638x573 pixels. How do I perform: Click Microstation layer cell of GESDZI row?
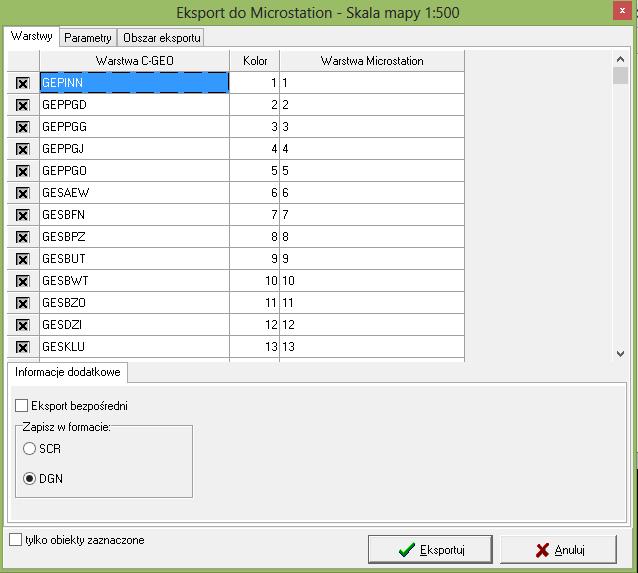point(372,324)
